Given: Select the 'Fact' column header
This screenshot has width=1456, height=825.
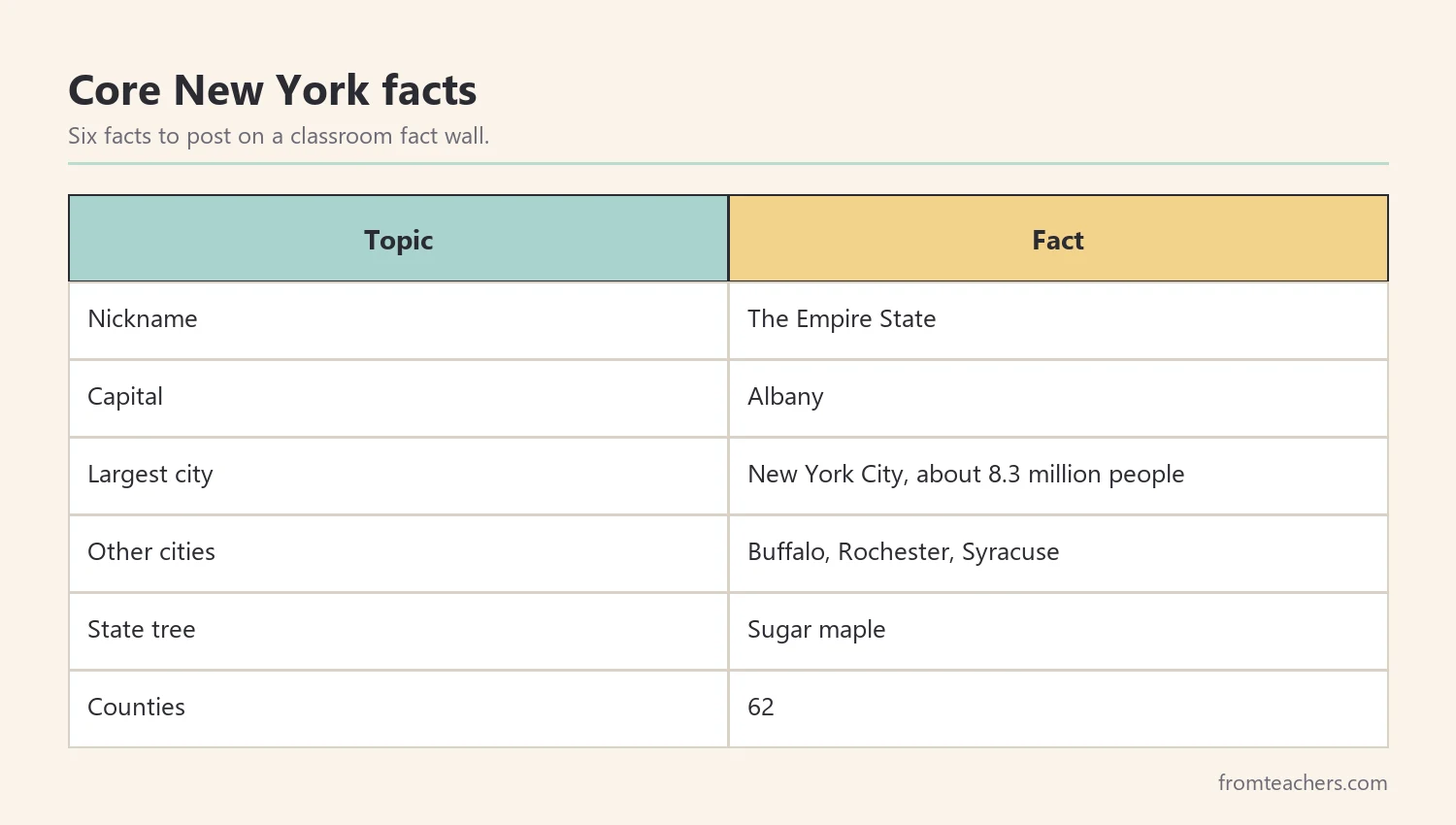Looking at the screenshot, I should [x=1058, y=239].
